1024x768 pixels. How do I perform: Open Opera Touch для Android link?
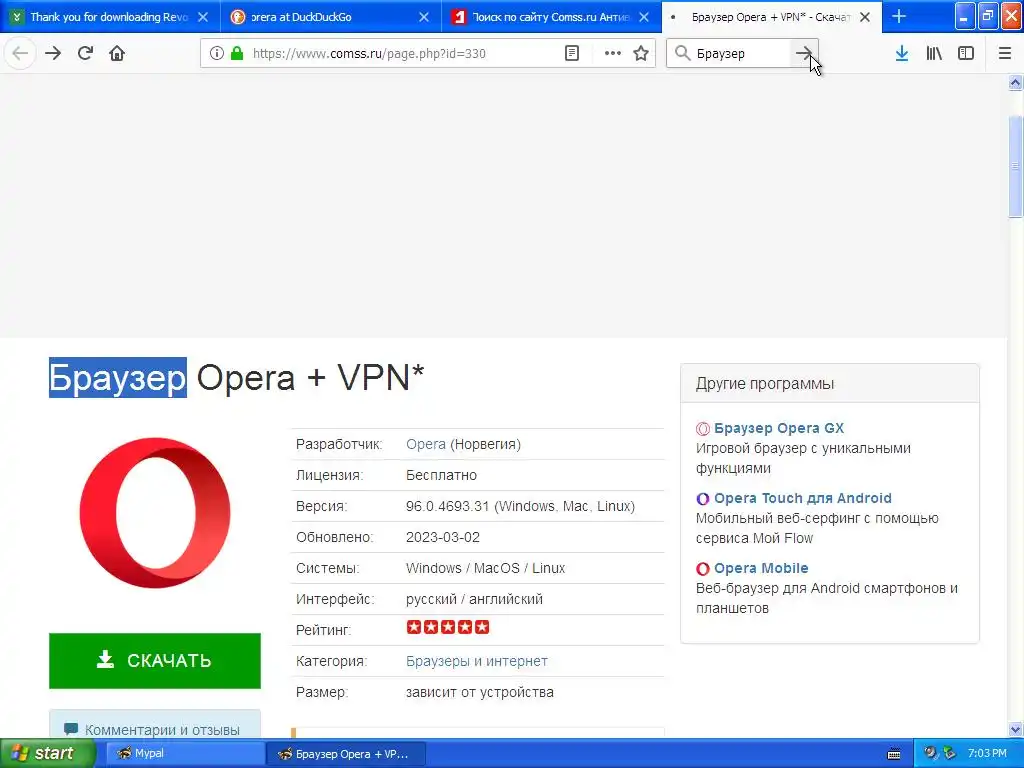(803, 498)
